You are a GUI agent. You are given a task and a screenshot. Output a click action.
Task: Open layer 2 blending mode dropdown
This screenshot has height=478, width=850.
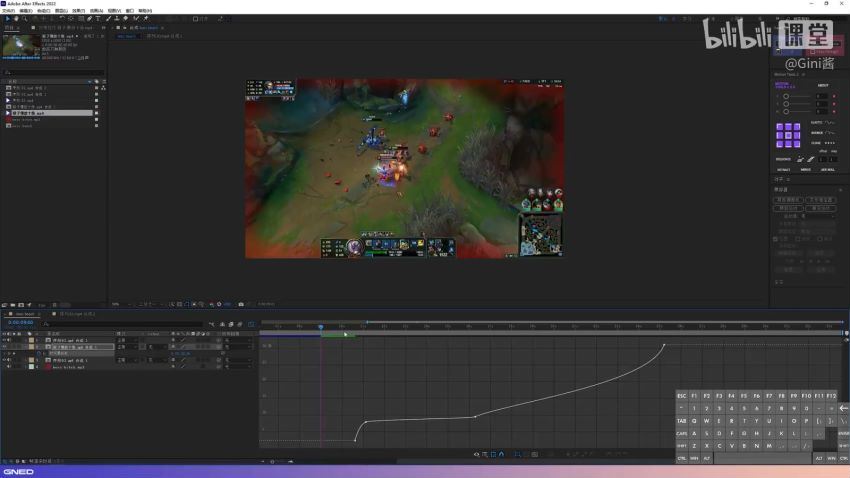tap(127, 347)
